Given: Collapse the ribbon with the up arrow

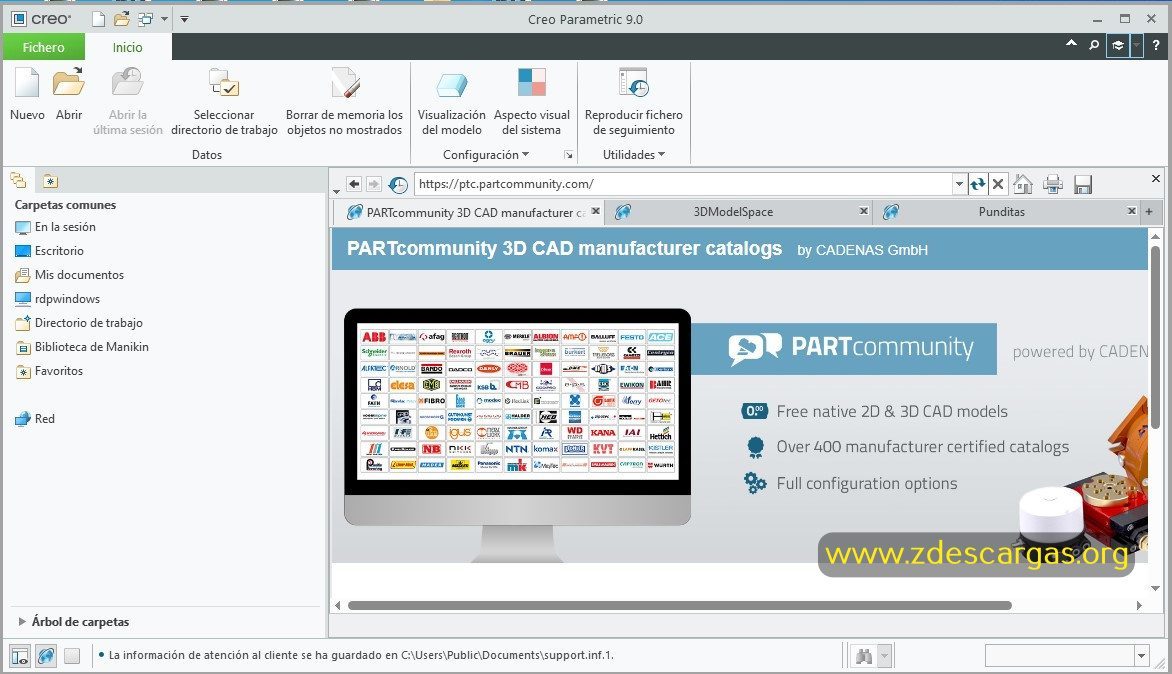Looking at the screenshot, I should 1071,44.
